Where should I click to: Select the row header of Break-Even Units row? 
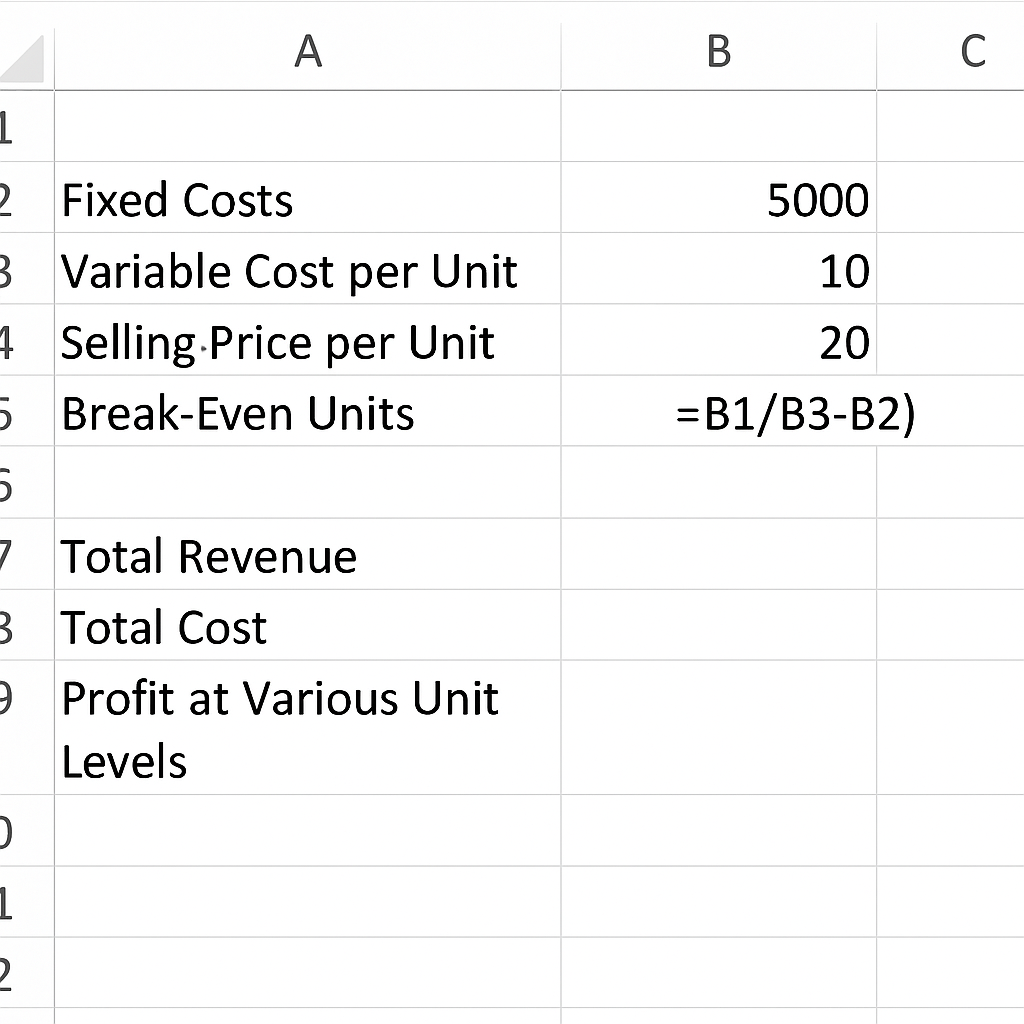[20, 413]
